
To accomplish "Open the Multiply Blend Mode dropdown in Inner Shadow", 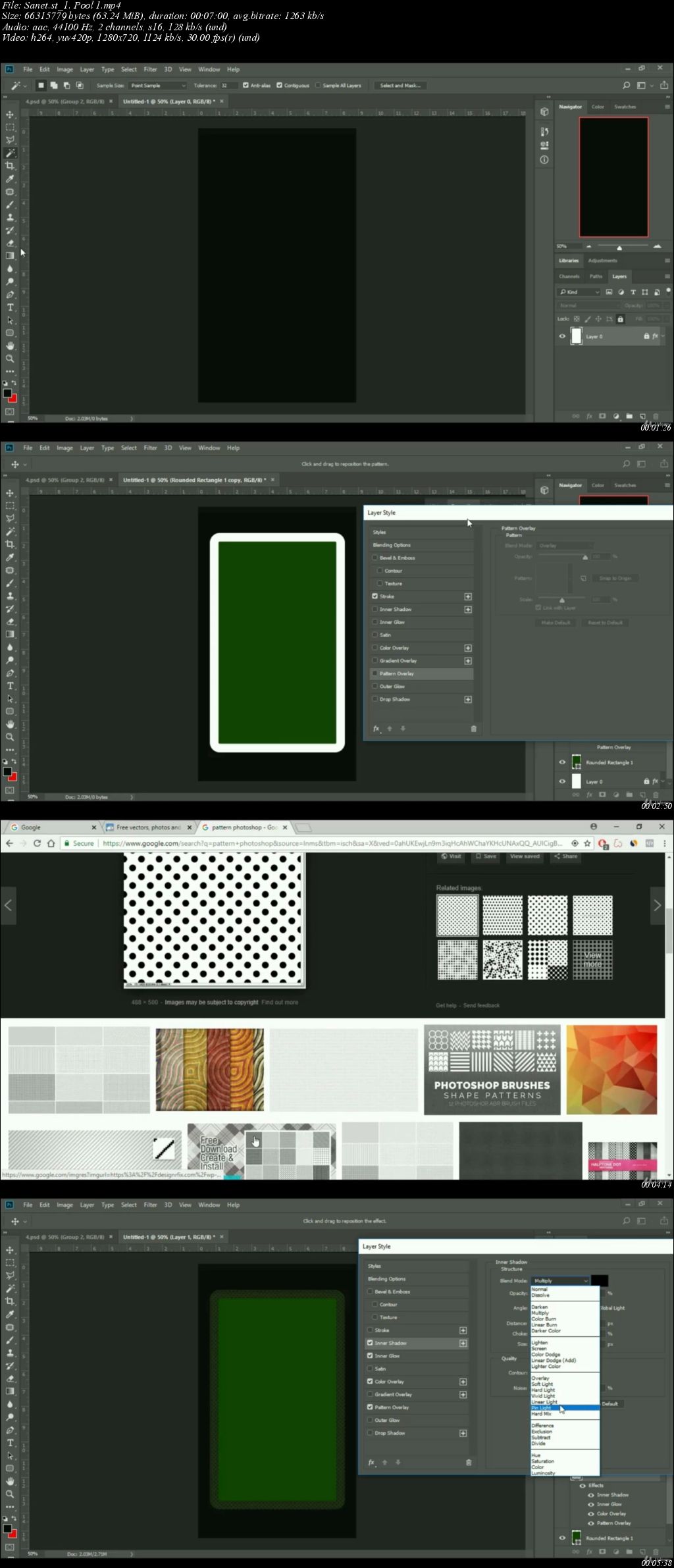I will coord(561,1280).
